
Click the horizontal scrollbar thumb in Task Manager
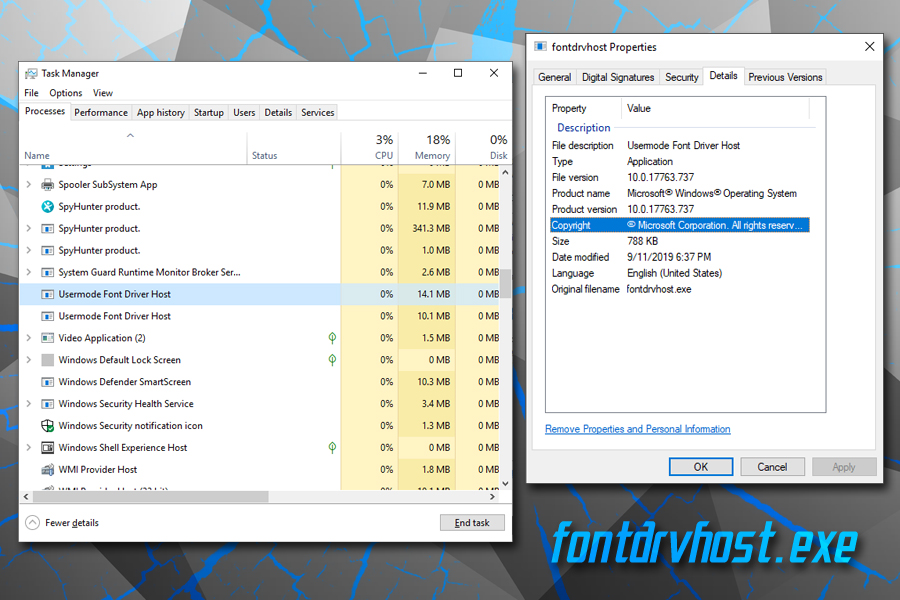[150, 496]
